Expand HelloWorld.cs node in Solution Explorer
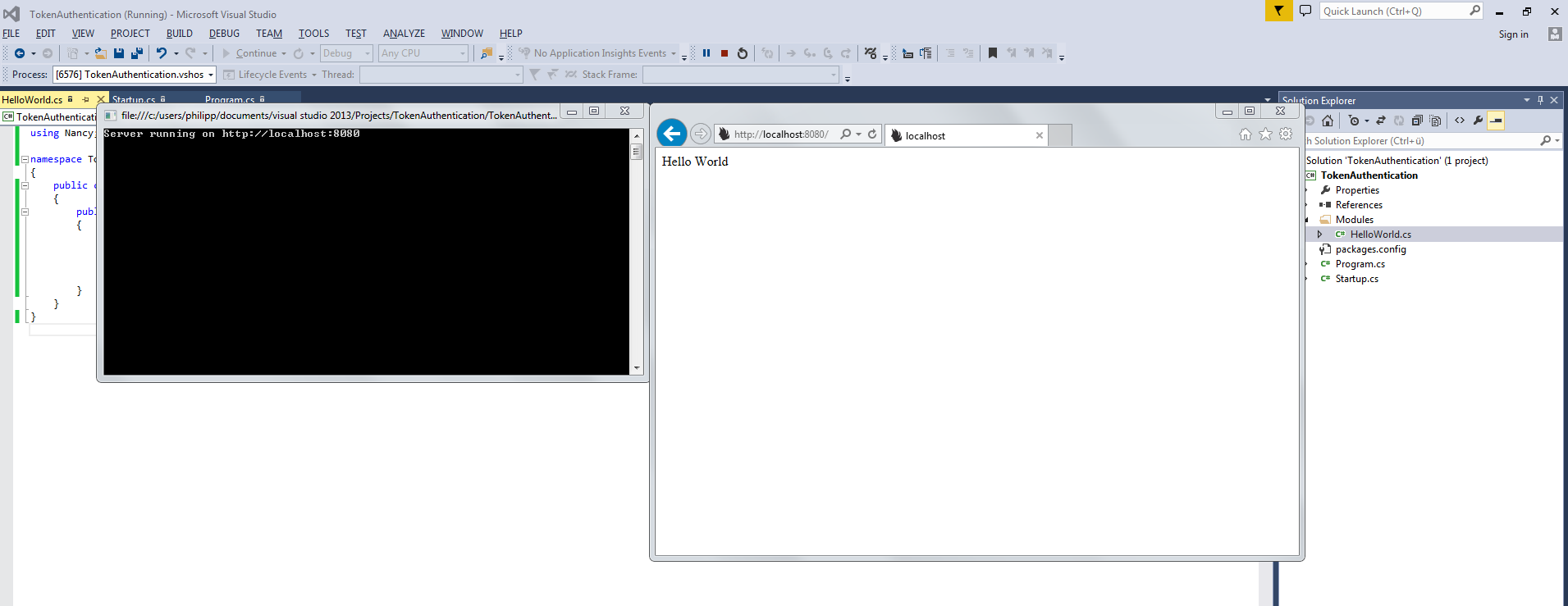1568x606 pixels. (1319, 235)
